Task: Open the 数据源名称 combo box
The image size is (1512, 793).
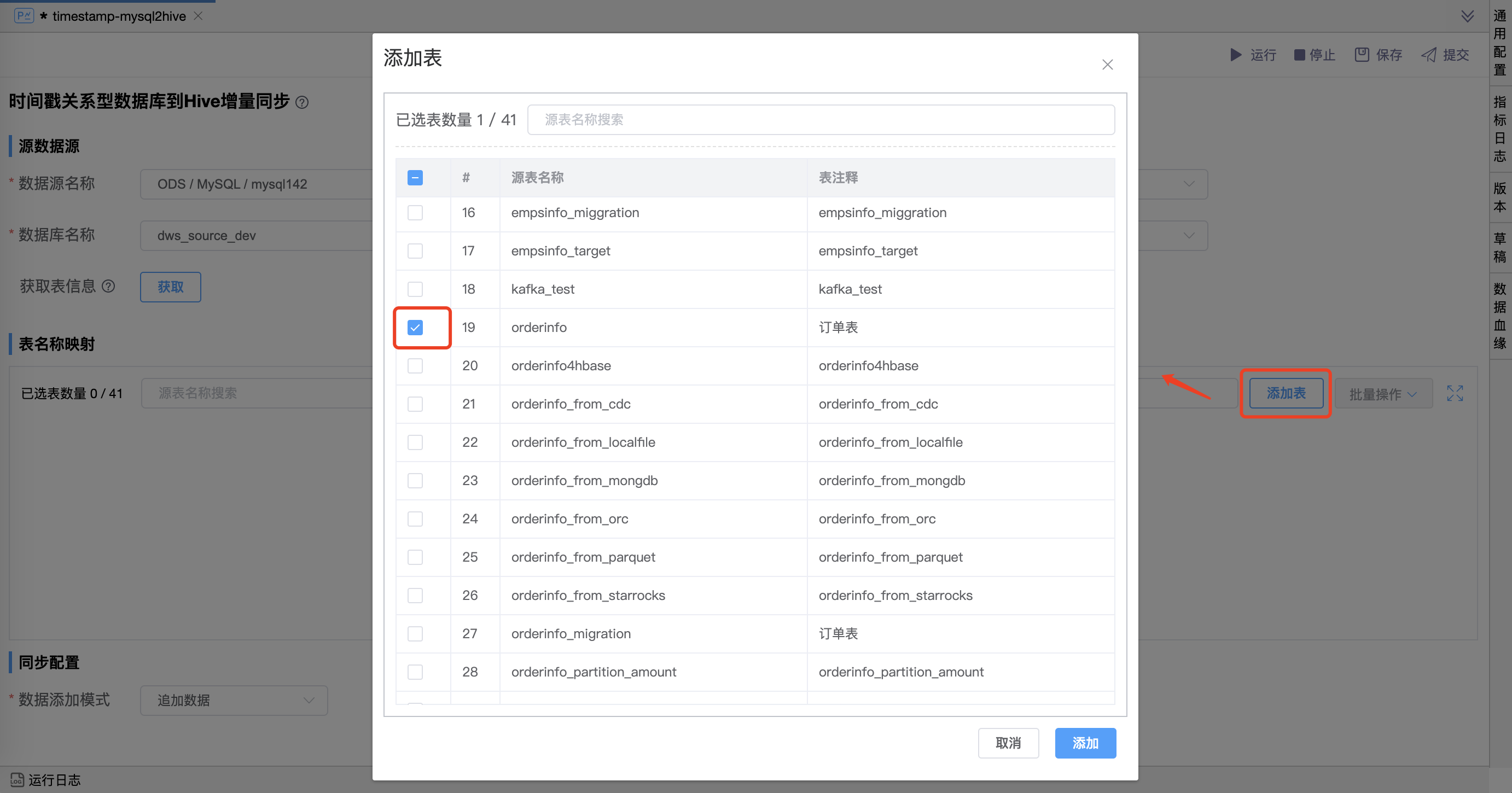Action: coord(257,184)
